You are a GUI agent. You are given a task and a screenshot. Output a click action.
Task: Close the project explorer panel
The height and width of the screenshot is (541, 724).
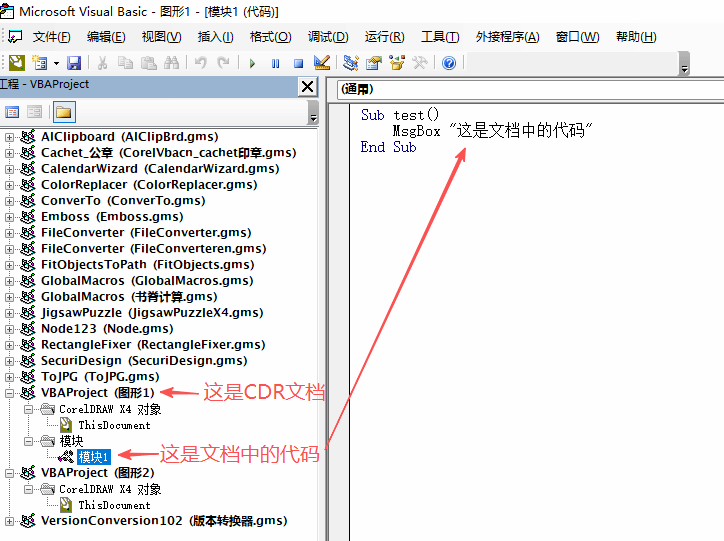308,87
